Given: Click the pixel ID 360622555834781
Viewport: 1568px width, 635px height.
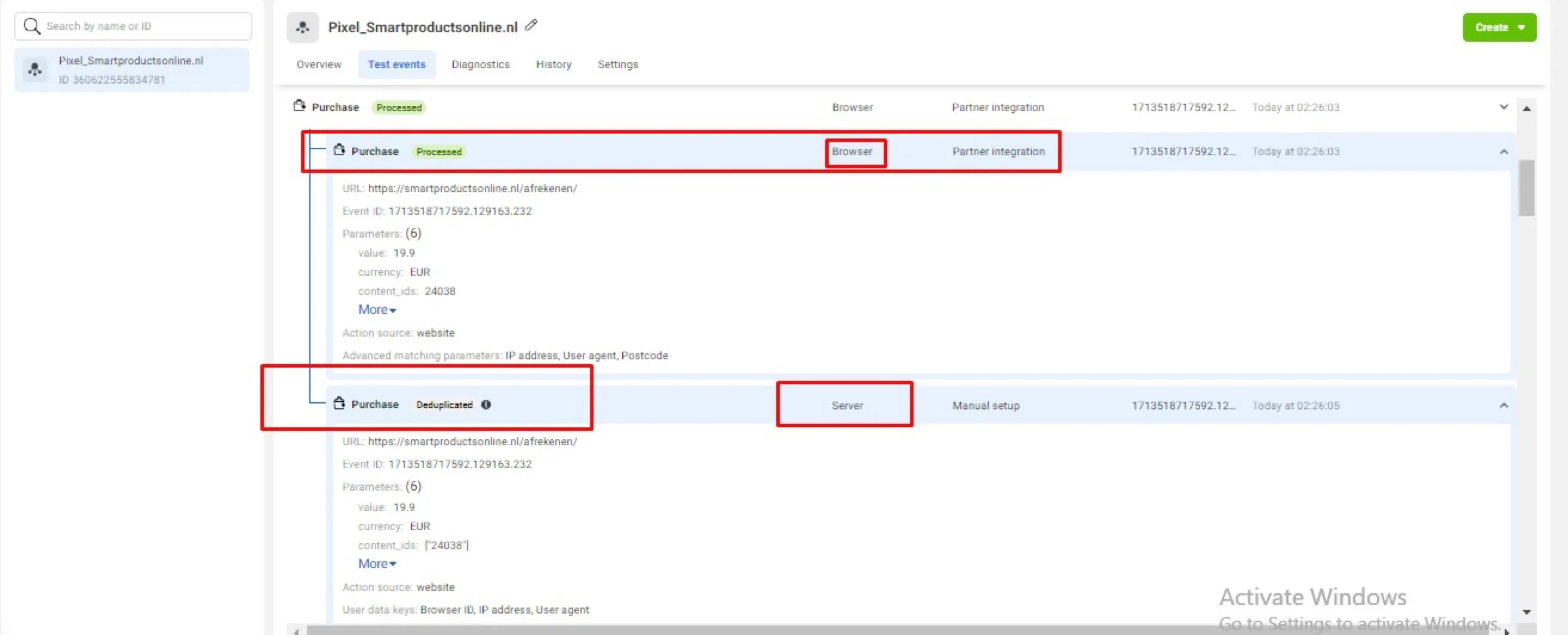Looking at the screenshot, I should tap(112, 80).
